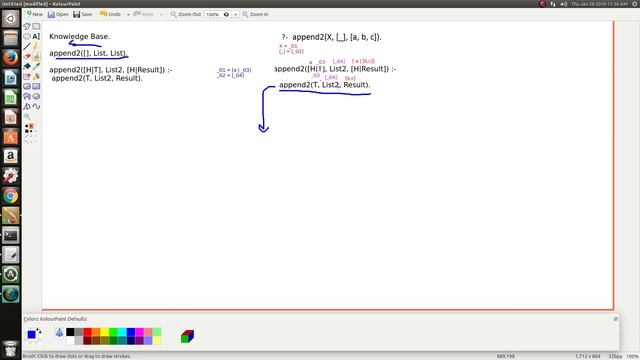Choose the purple palette color
The image size is (640, 360).
click(x=139, y=340)
